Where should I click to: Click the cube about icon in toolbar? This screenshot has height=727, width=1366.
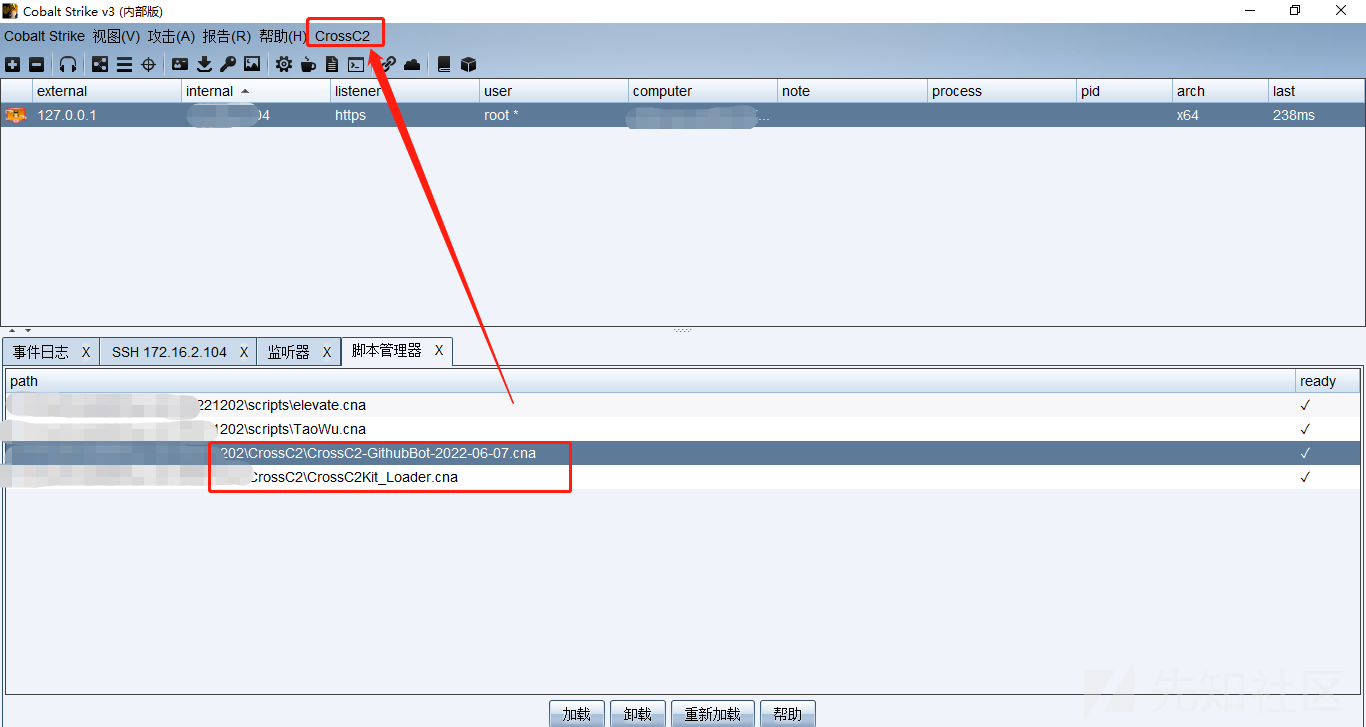point(468,64)
